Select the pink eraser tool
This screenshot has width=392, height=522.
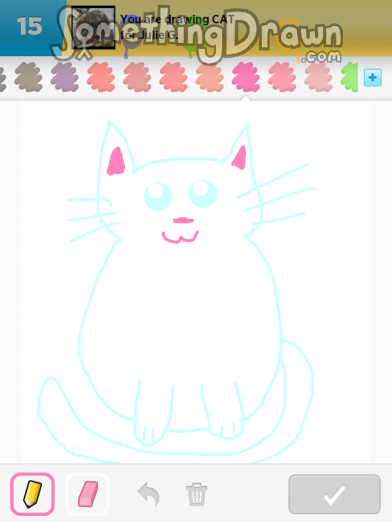(88, 494)
